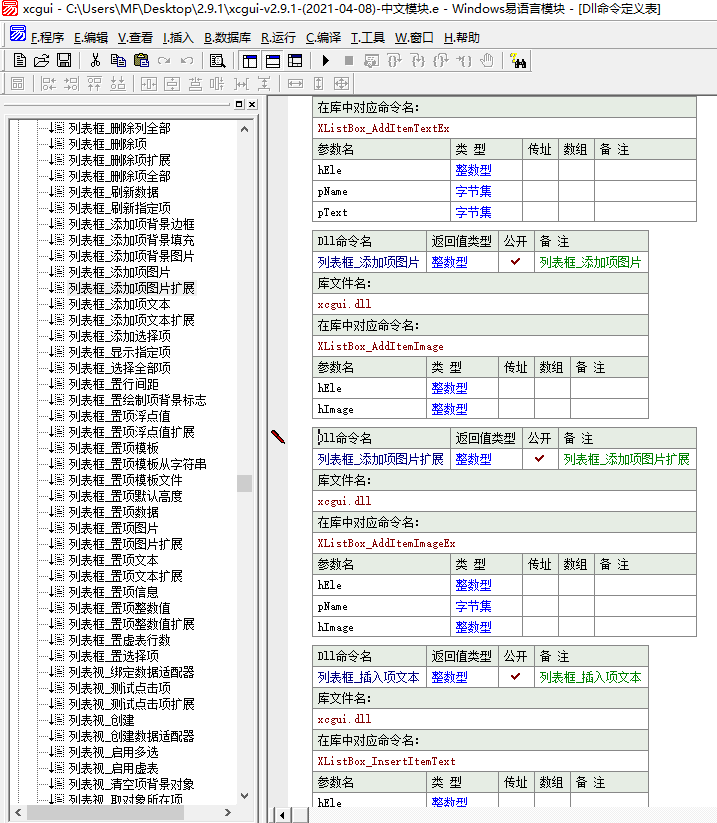Toggle the 传址 cell in the pText row
Viewport: 717px width, 823px height.
tap(540, 212)
